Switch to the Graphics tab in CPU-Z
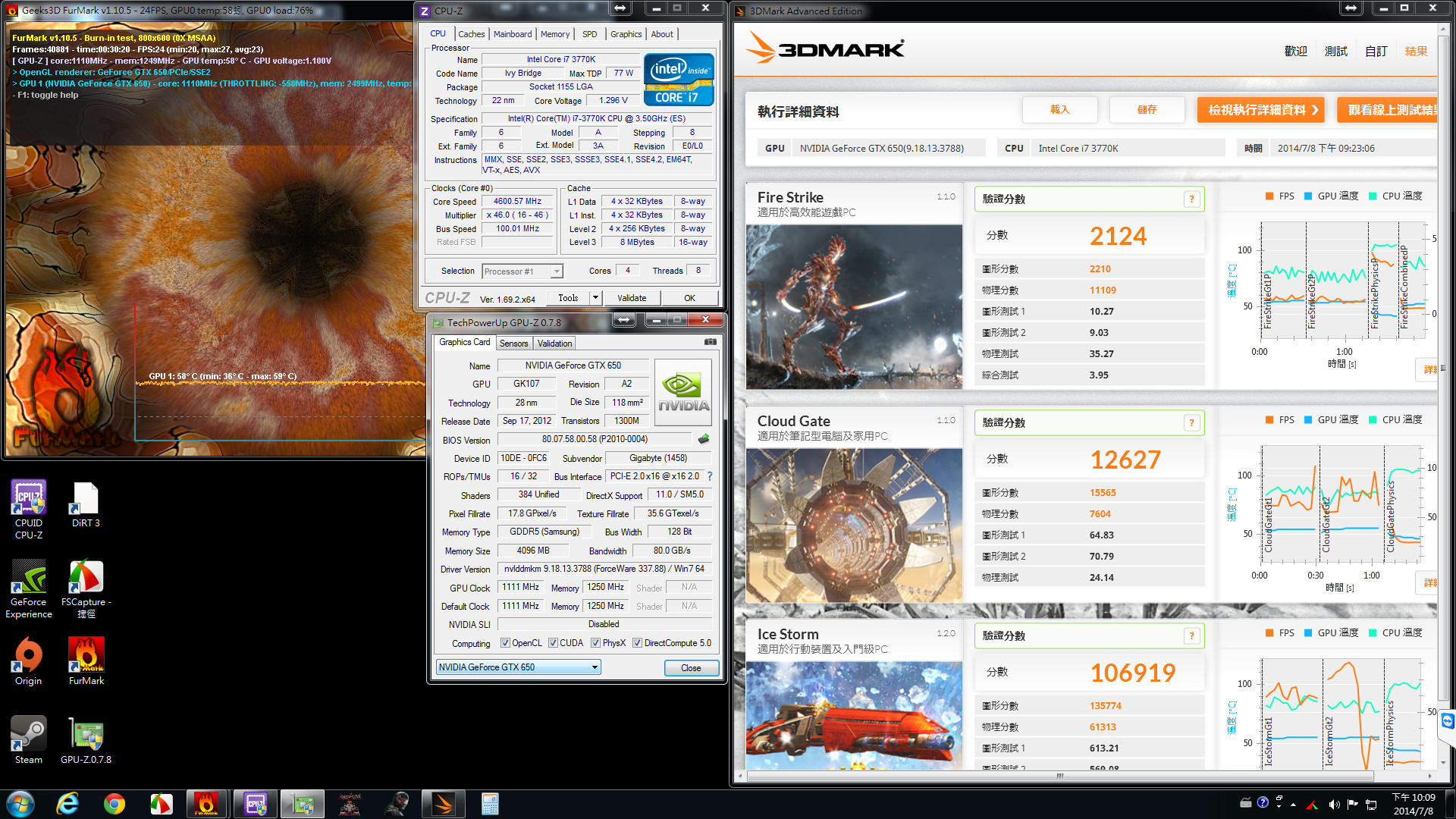Screen dimensions: 1456x819 pyautogui.click(x=626, y=34)
